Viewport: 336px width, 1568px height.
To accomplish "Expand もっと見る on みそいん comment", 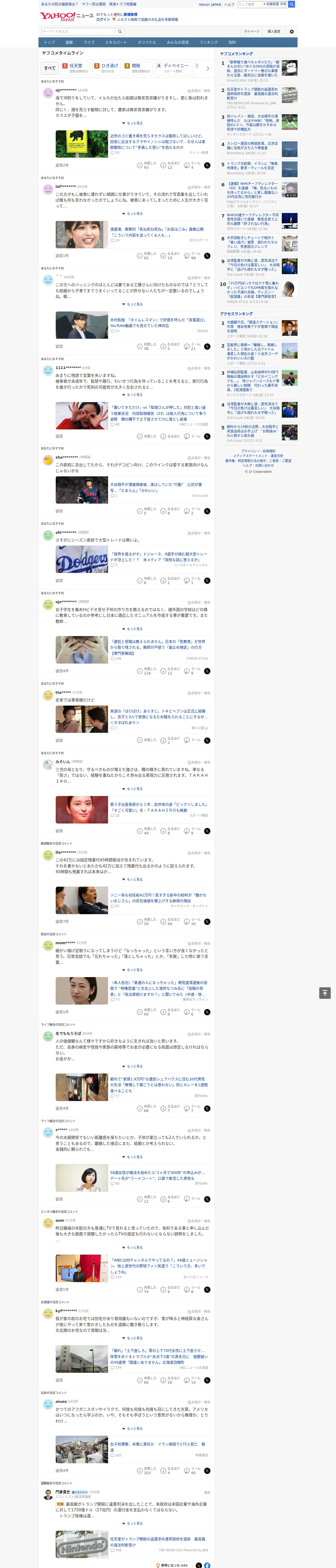I will [x=132, y=789].
